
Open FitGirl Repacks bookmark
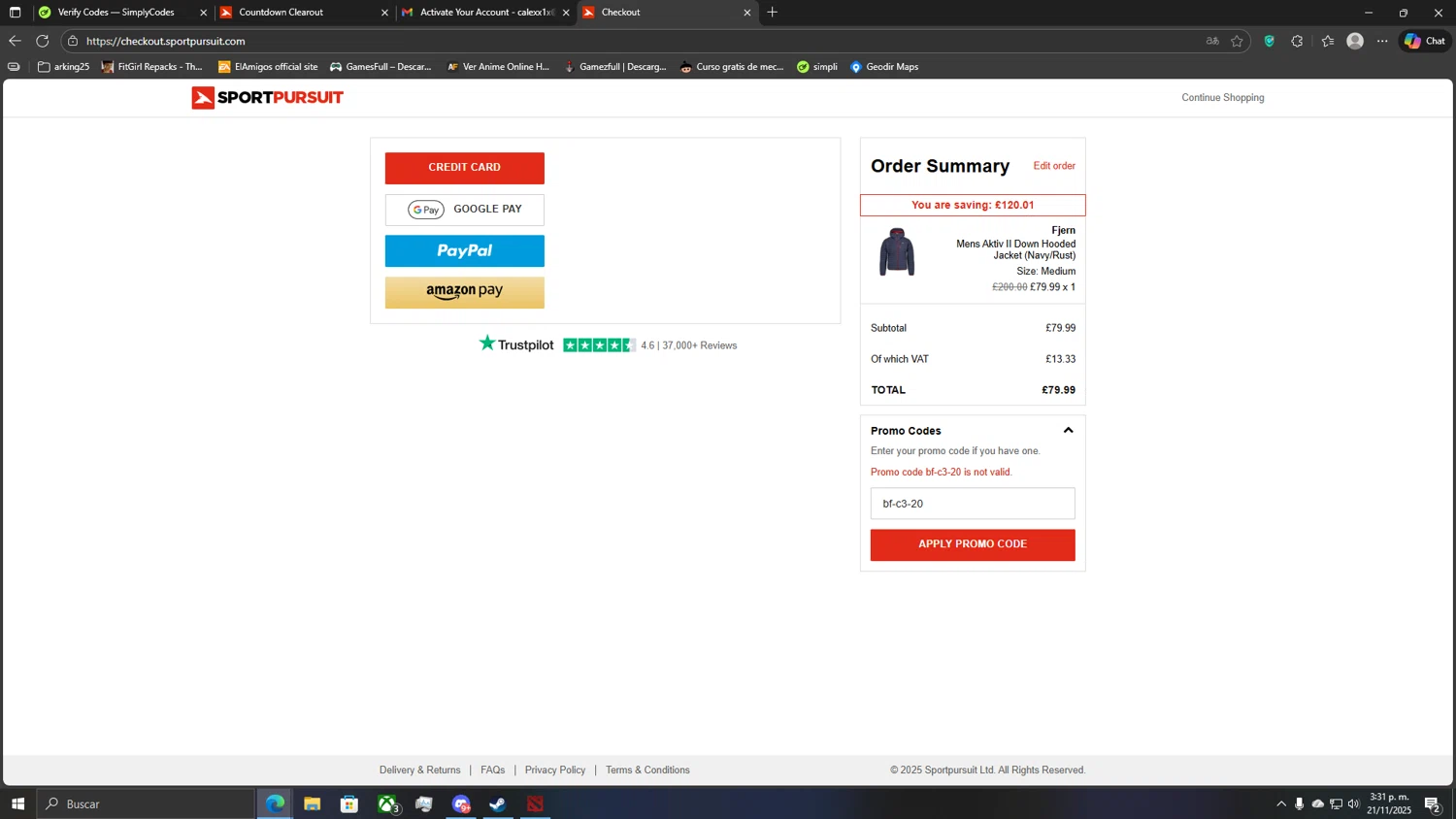pos(152,67)
